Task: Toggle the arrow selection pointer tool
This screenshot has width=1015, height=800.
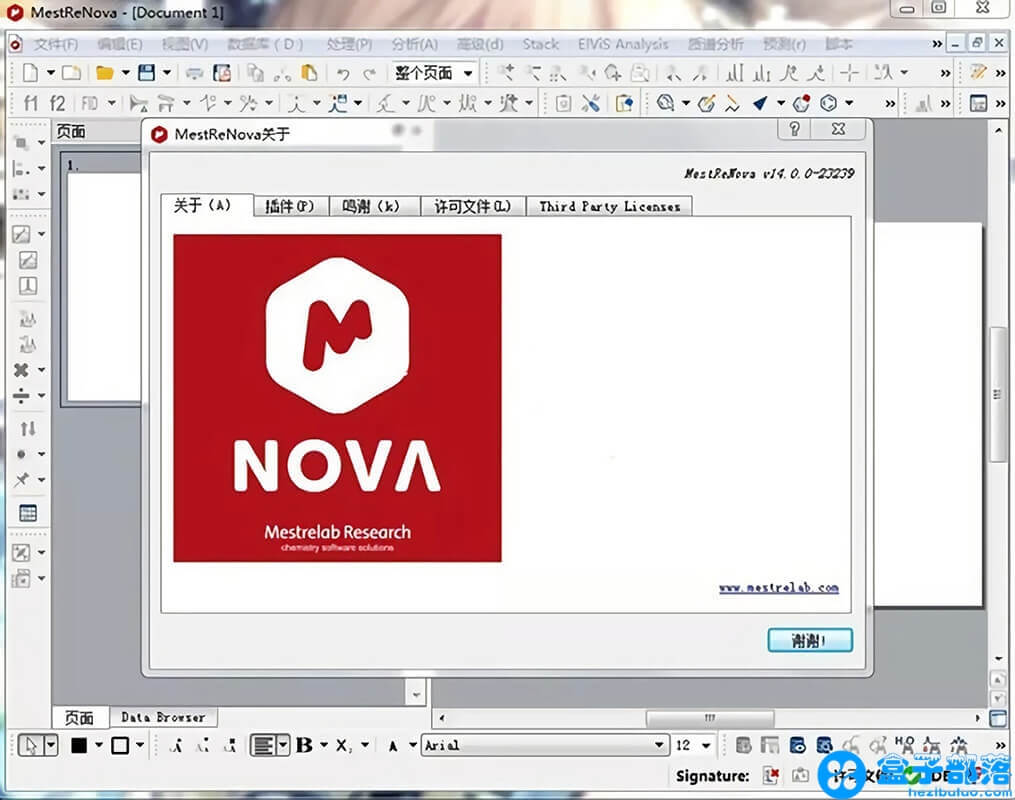Action: coord(30,745)
